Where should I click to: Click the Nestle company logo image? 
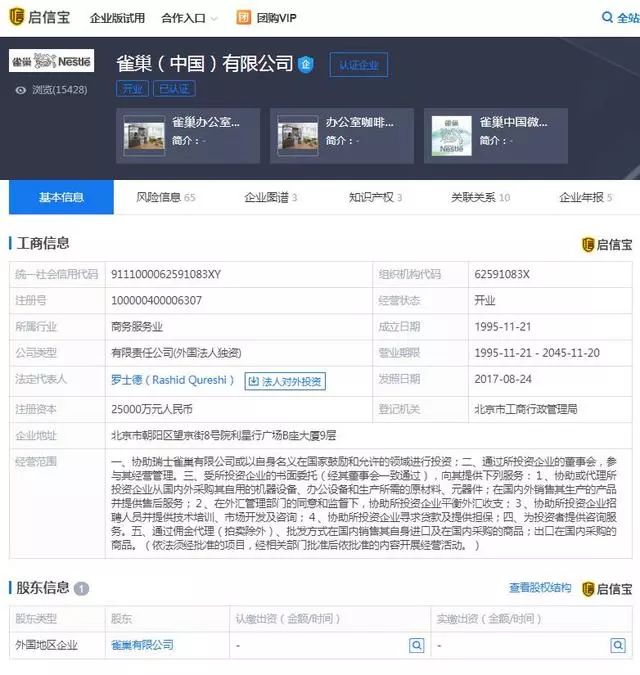(x=52, y=60)
